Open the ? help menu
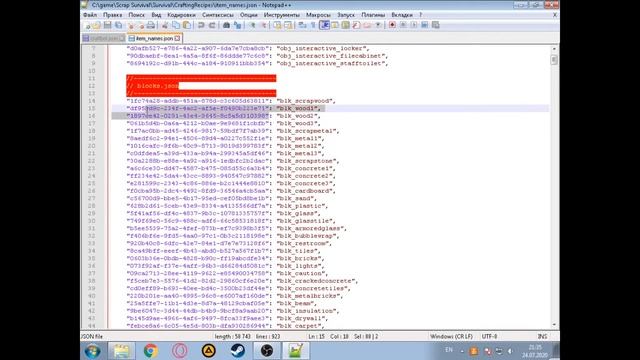Viewport: 640px width, 360px height. [x=420, y=15]
